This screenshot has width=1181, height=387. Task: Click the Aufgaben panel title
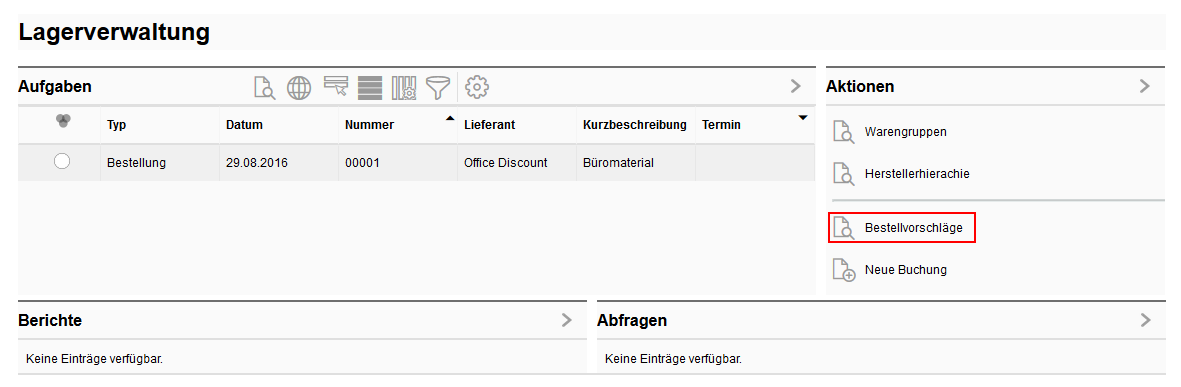click(x=55, y=87)
